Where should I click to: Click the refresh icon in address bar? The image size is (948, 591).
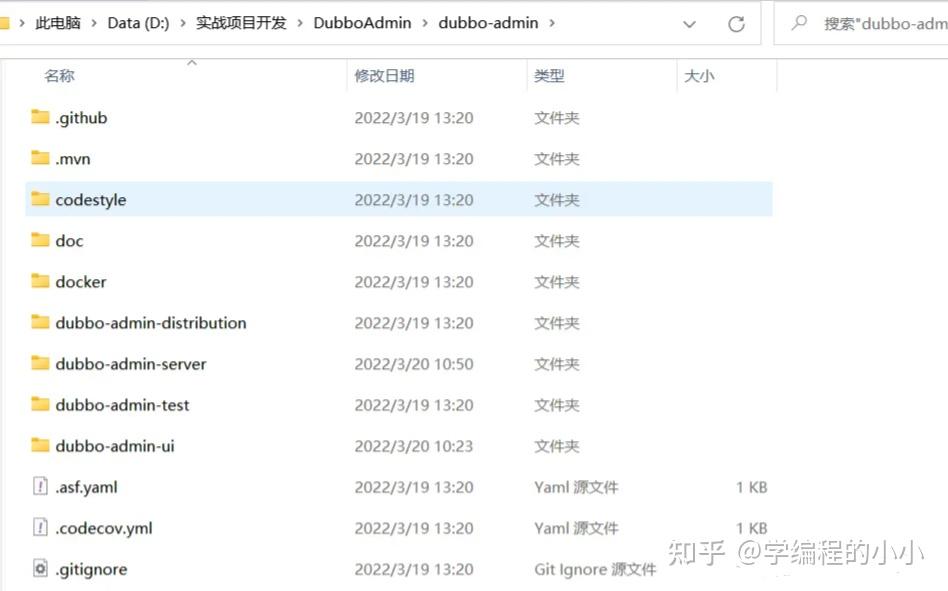tap(737, 23)
